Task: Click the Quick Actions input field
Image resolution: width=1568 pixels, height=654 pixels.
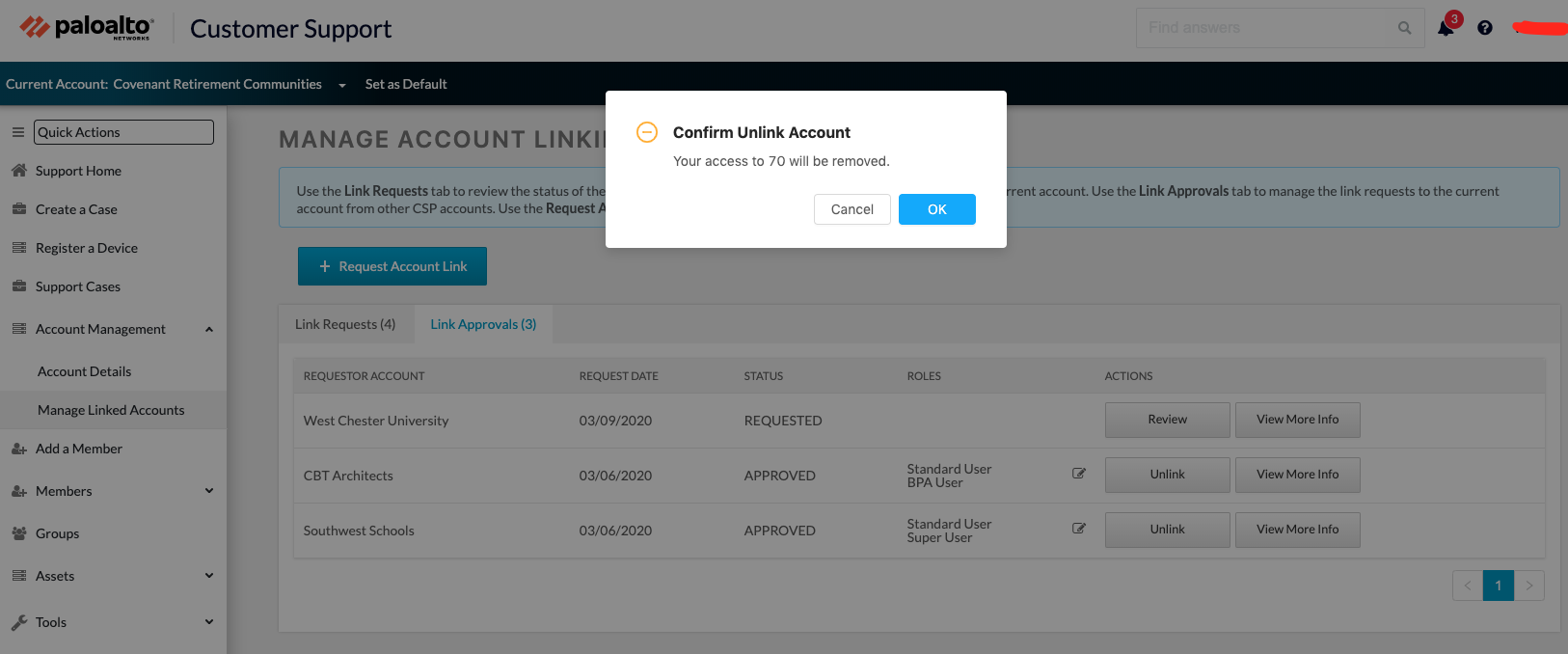Action: 123,132
